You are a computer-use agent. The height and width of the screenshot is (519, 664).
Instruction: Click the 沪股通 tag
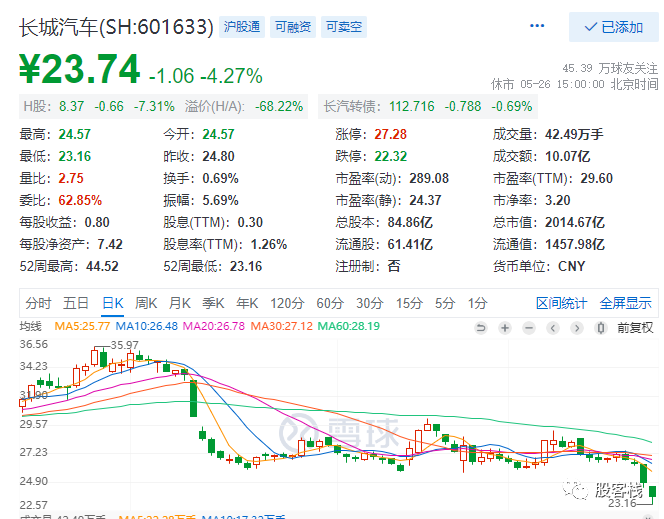pos(242,27)
